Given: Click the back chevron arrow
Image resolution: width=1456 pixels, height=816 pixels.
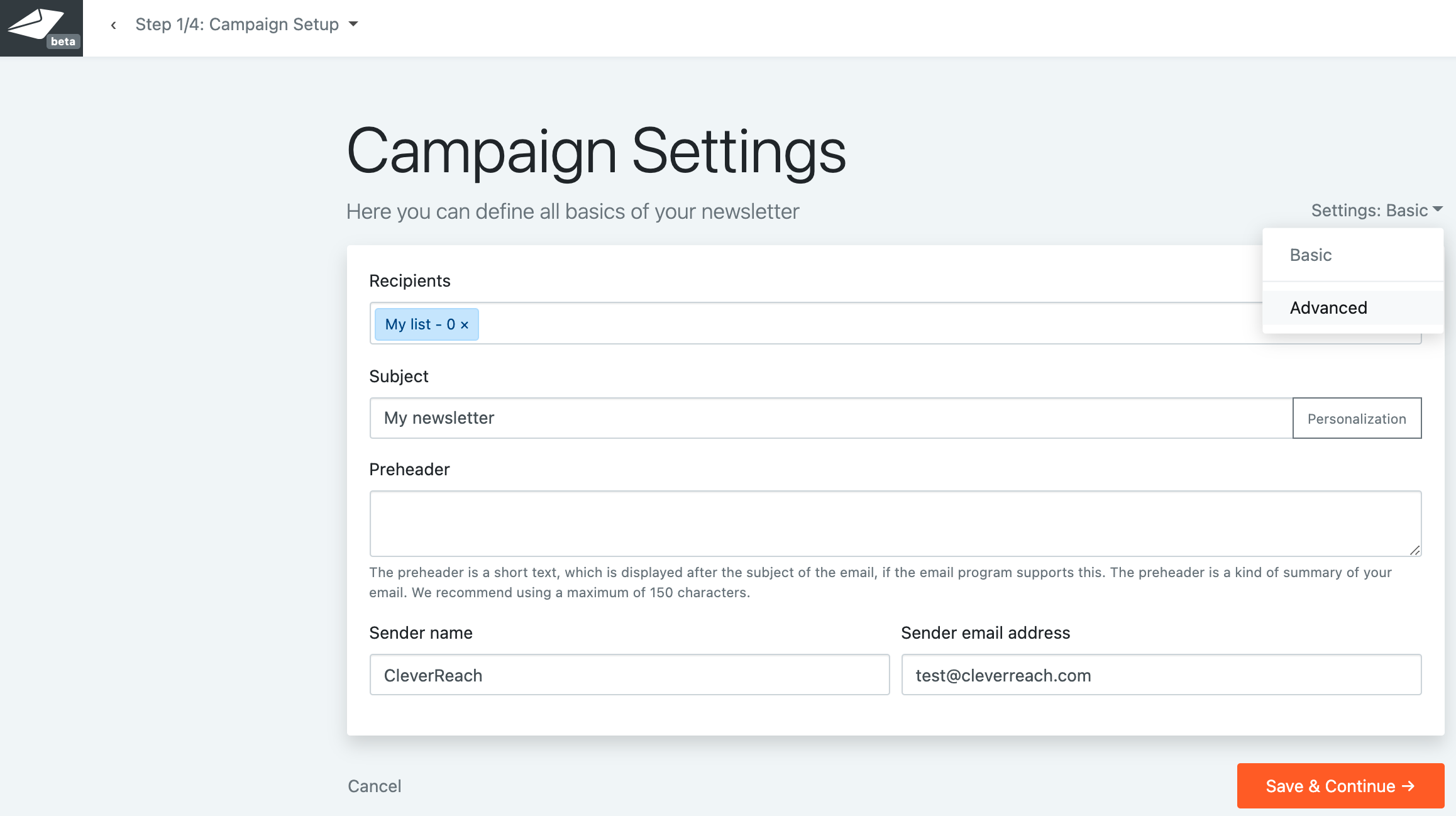Looking at the screenshot, I should point(113,25).
